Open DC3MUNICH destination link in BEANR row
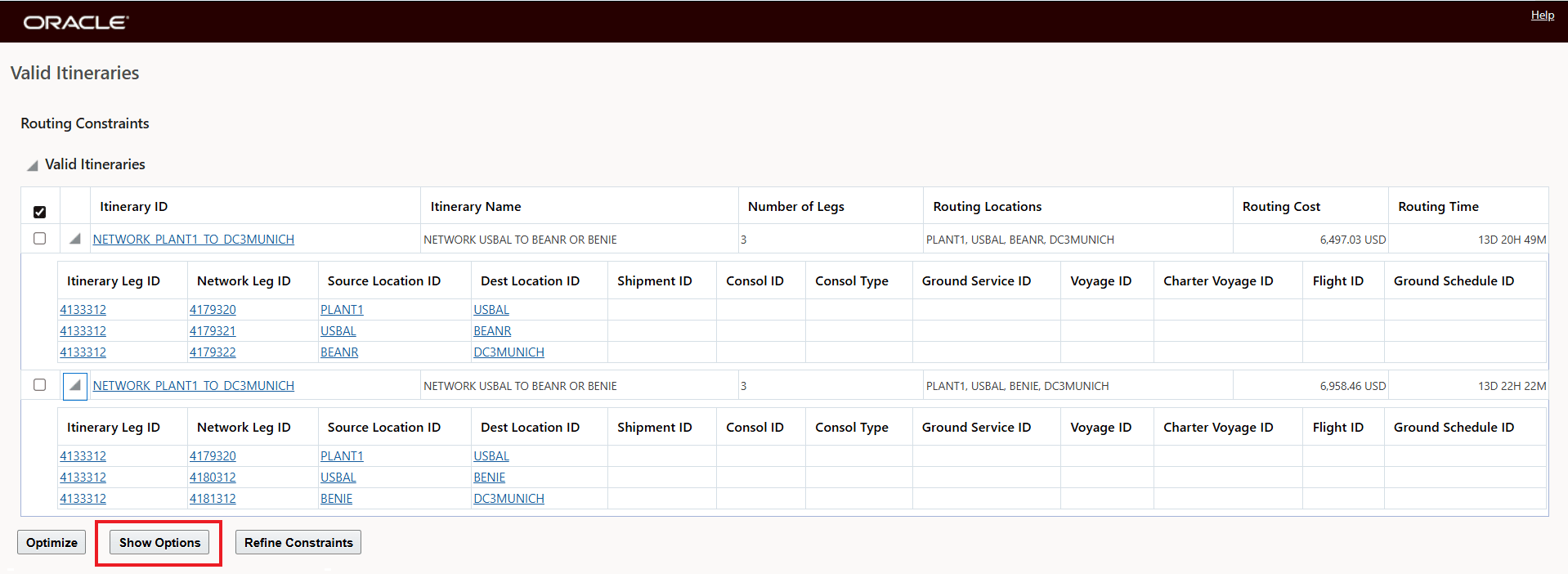Screen dimensions: 1568x574 pyautogui.click(x=508, y=352)
